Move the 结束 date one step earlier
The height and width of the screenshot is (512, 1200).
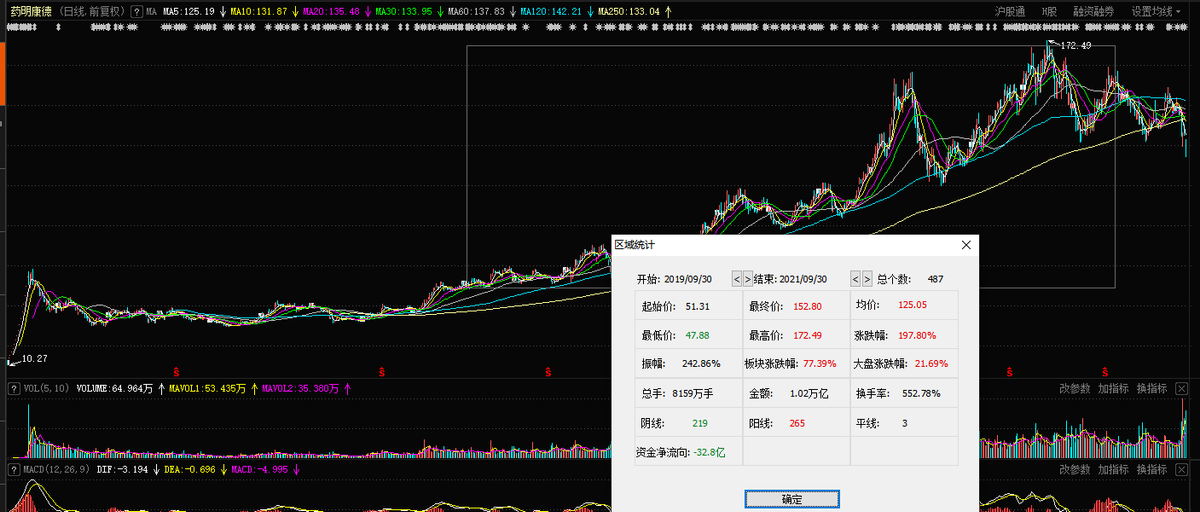point(855,279)
